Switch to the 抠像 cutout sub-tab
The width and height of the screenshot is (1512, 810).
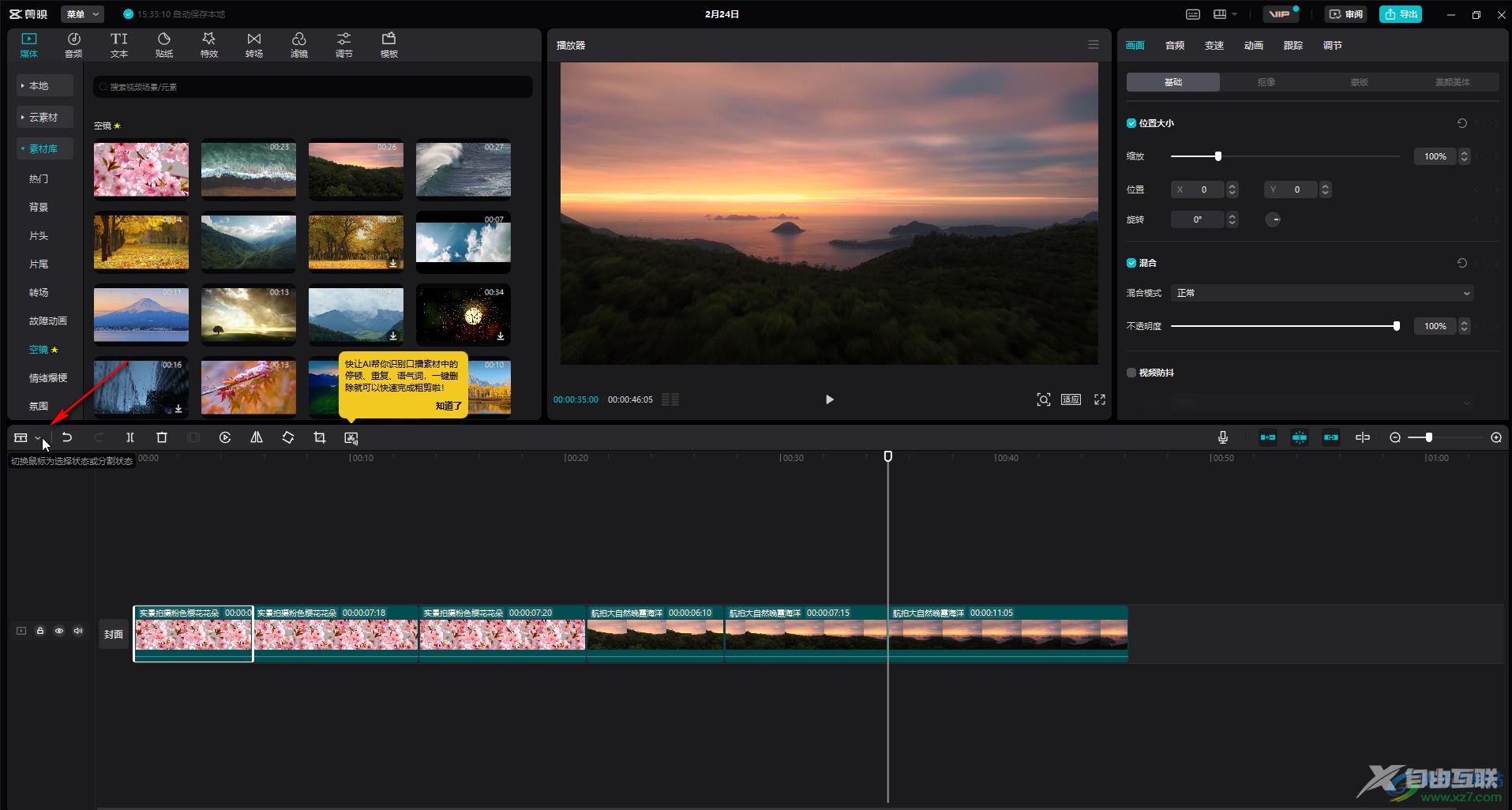click(1266, 82)
